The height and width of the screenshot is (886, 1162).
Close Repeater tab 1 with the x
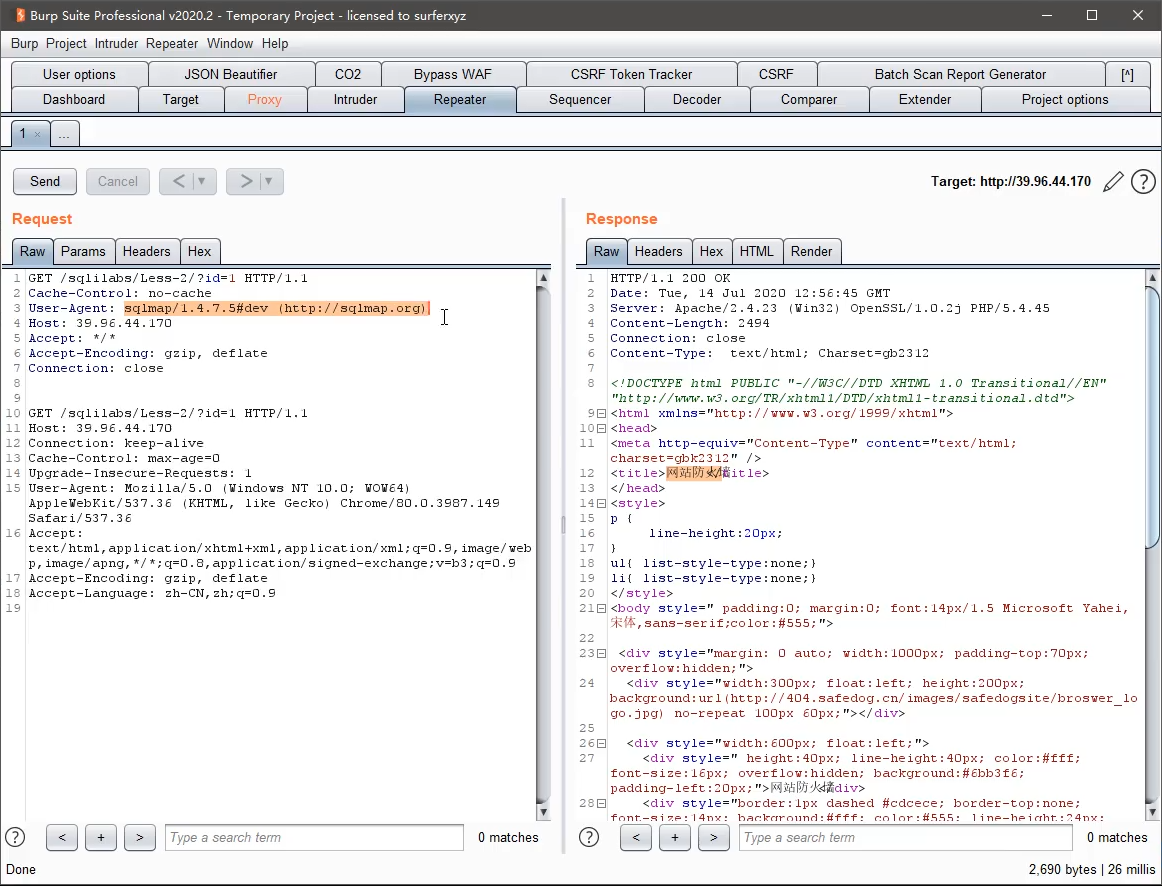coord(37,134)
